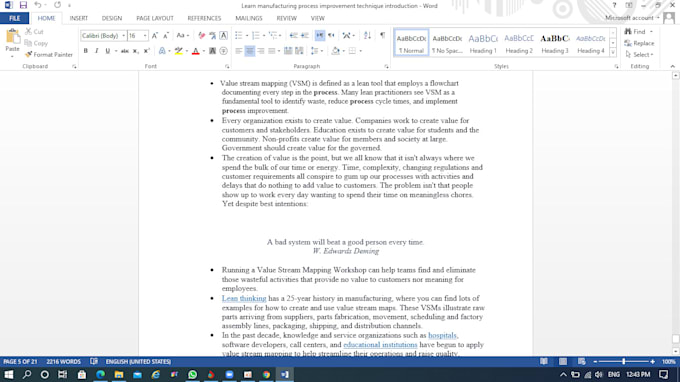680x382 pixels.
Task: Toggle Show/Hide paragraph marks
Action: pyautogui.click(x=382, y=36)
